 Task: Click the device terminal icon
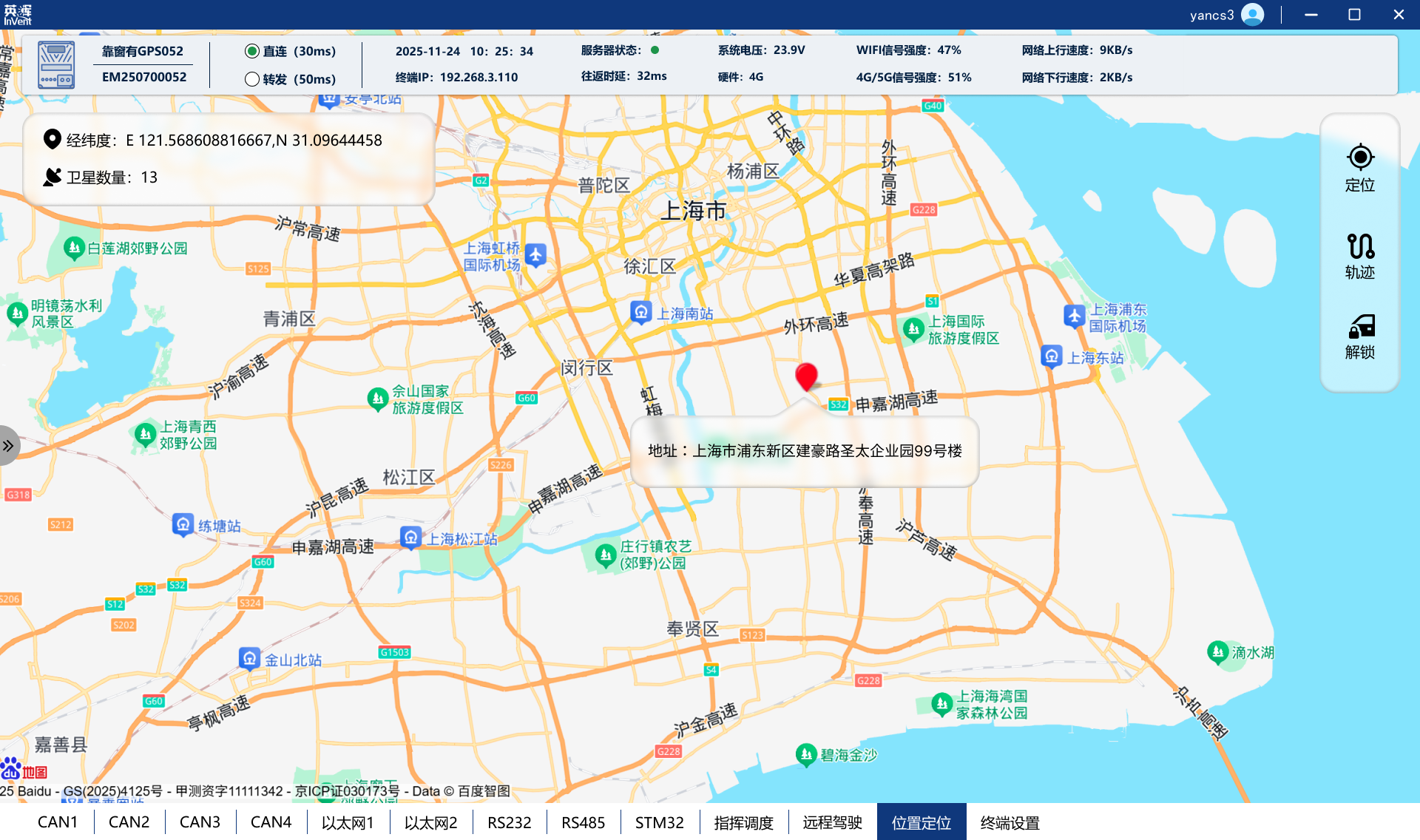click(x=56, y=65)
